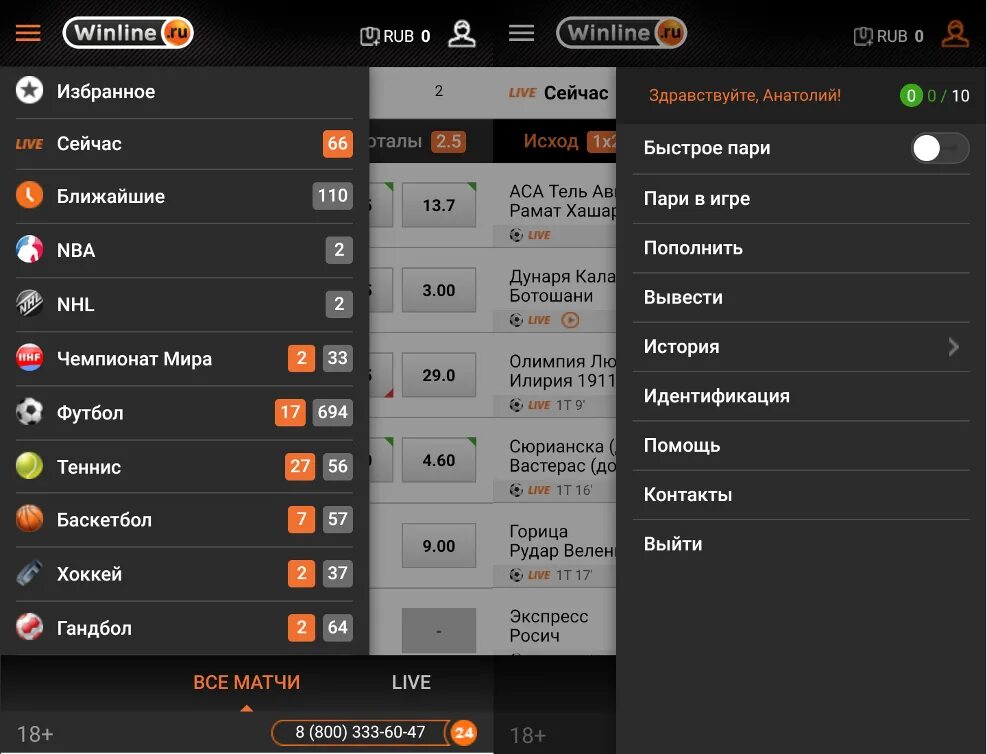Viewport: 987px width, 754px height.
Task: Open the Избранное star icon
Action: (x=29, y=91)
